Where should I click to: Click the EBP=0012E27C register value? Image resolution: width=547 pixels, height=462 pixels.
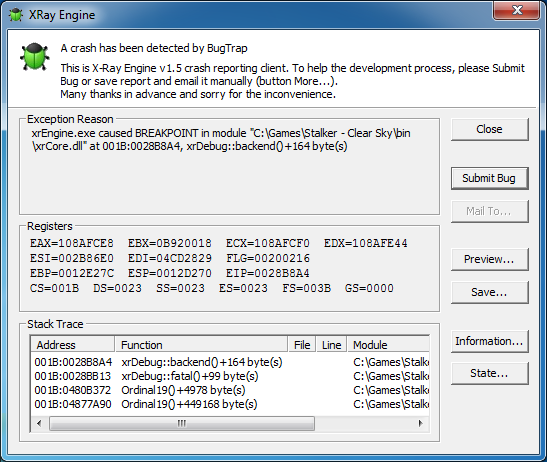pos(72,273)
